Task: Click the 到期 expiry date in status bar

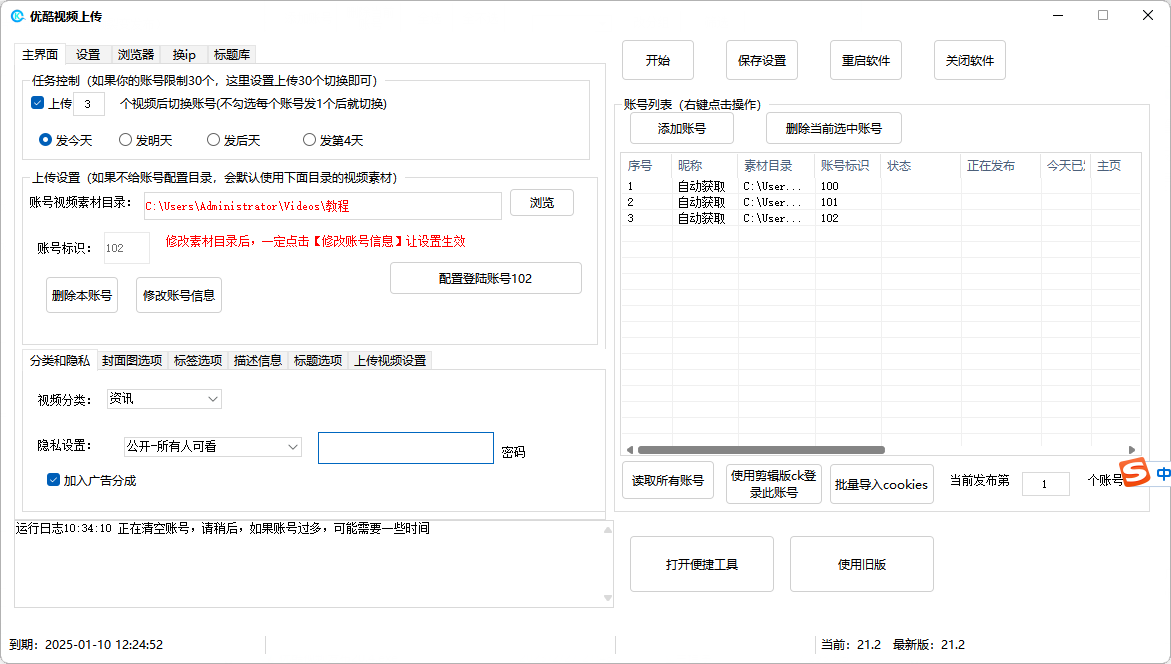Action: (x=86, y=645)
